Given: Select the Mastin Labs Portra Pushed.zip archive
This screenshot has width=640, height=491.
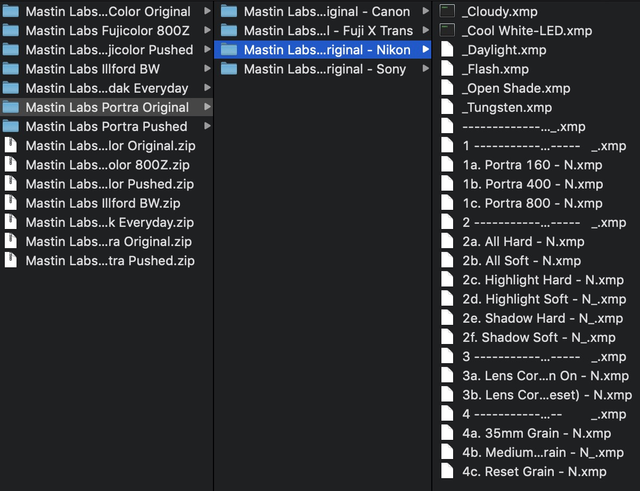Looking at the screenshot, I should (110, 261).
